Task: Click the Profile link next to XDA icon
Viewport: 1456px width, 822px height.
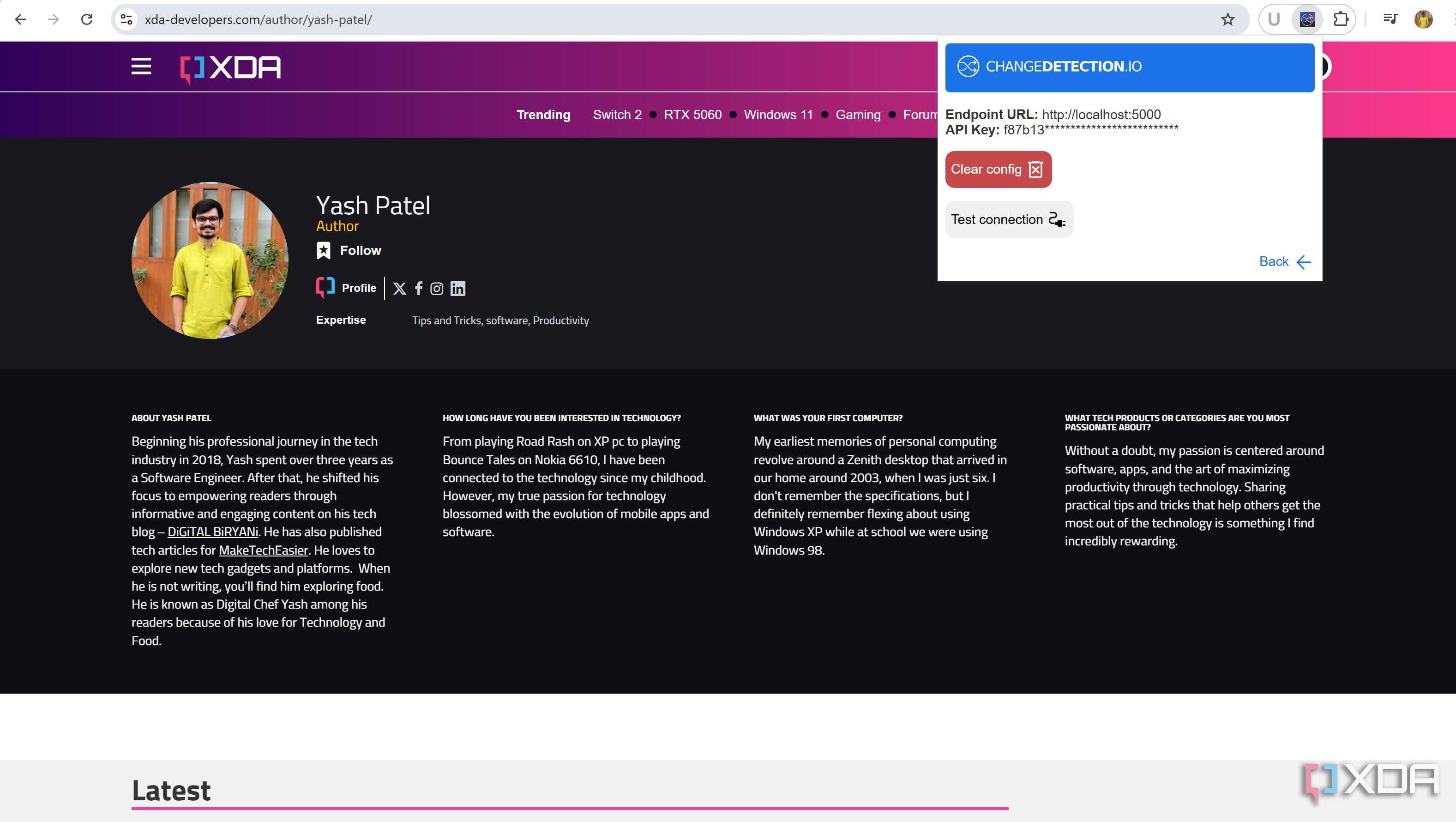Action: pyautogui.click(x=359, y=288)
